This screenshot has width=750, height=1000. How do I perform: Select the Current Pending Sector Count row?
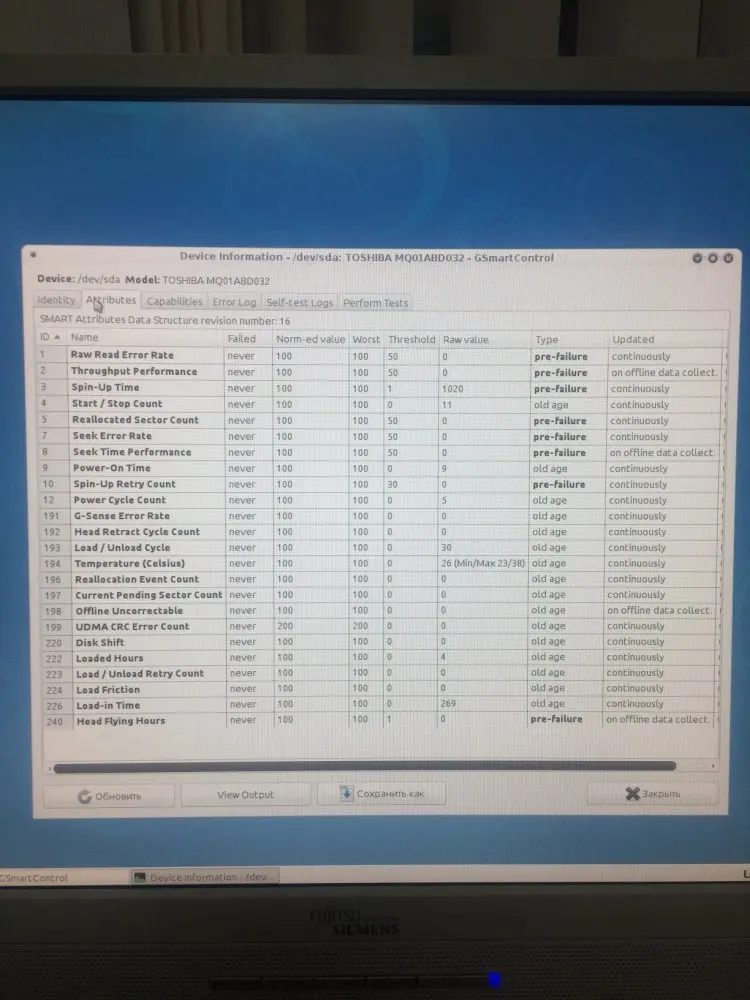(x=380, y=595)
